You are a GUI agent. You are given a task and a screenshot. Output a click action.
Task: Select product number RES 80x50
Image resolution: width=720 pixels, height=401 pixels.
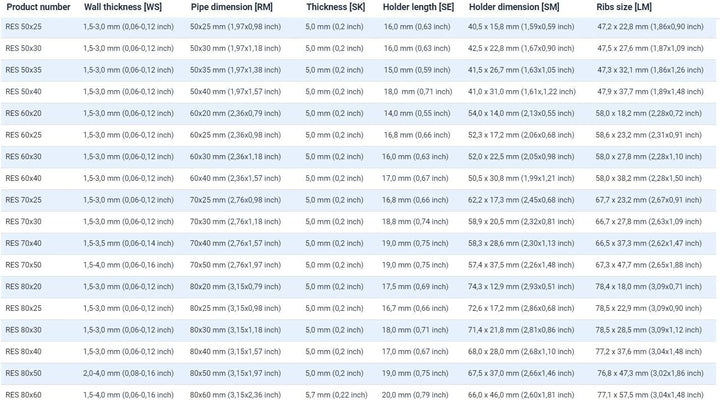(23, 373)
